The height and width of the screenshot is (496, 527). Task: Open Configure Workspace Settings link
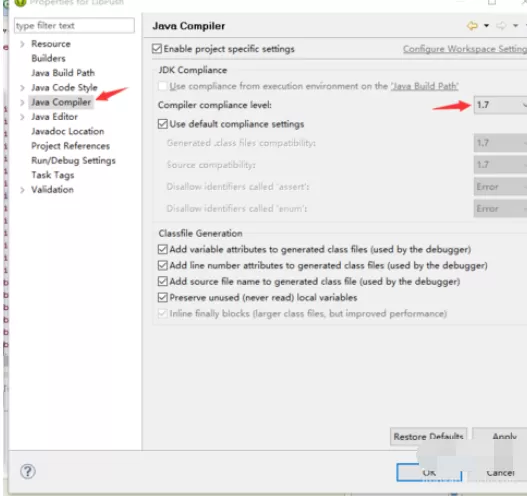coord(465,49)
